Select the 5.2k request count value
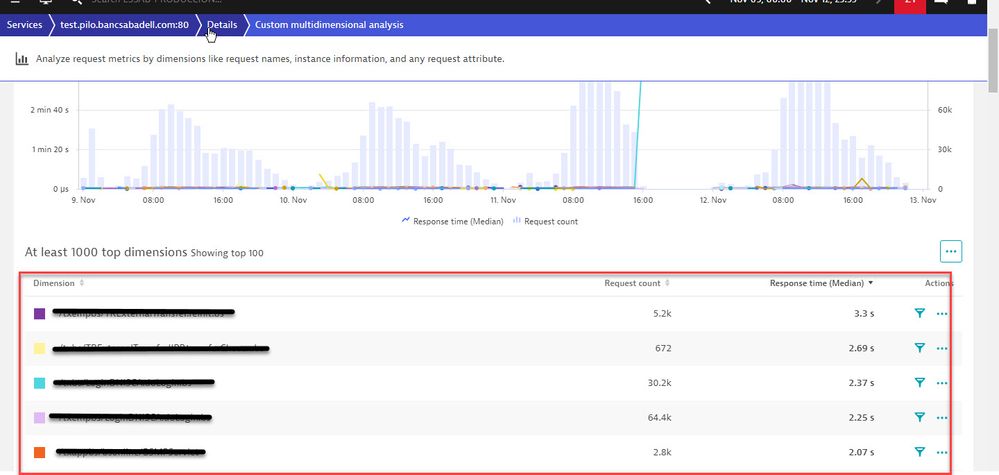 (662, 314)
